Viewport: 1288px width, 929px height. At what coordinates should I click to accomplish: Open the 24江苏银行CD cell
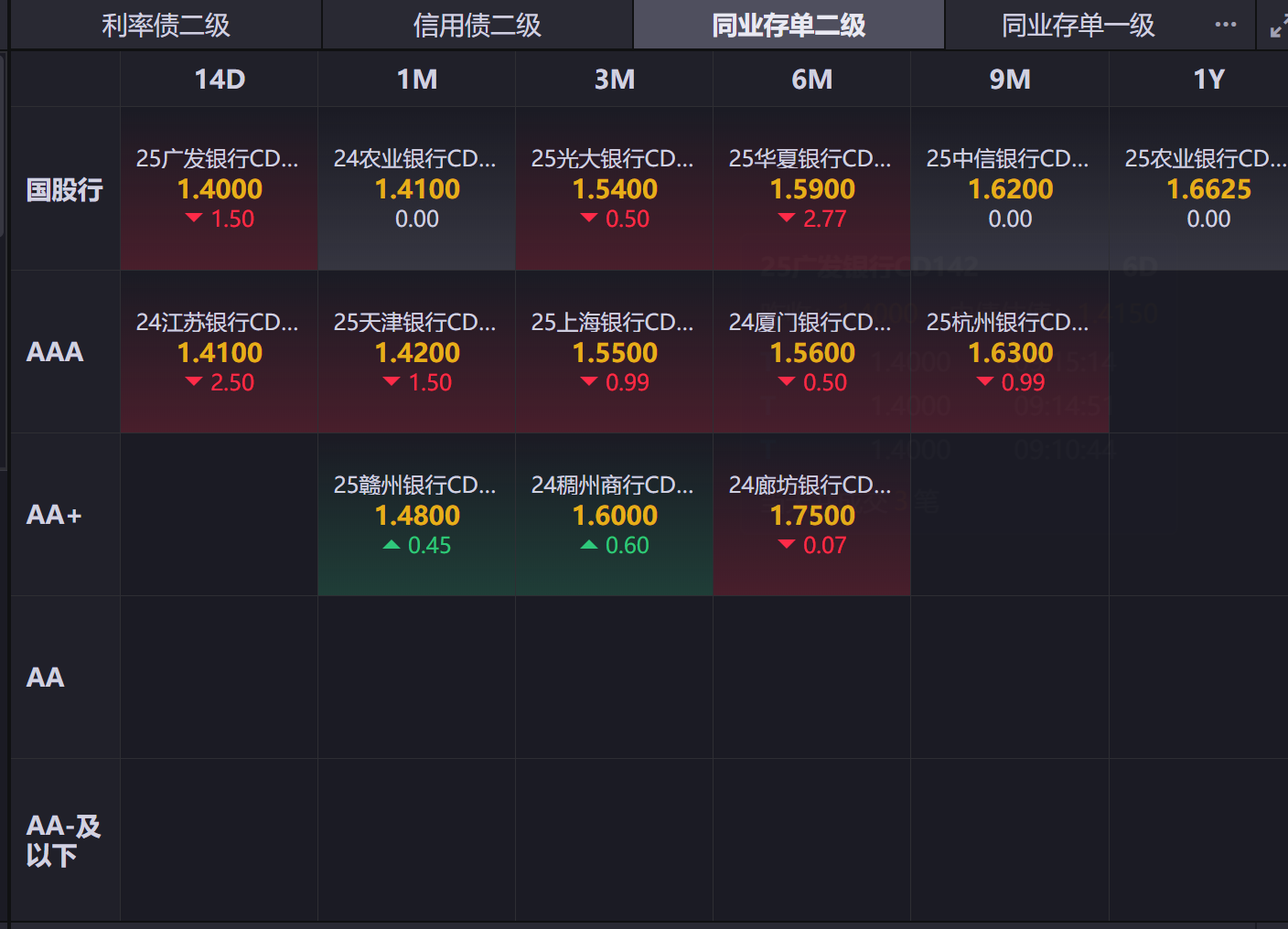[x=220, y=352]
